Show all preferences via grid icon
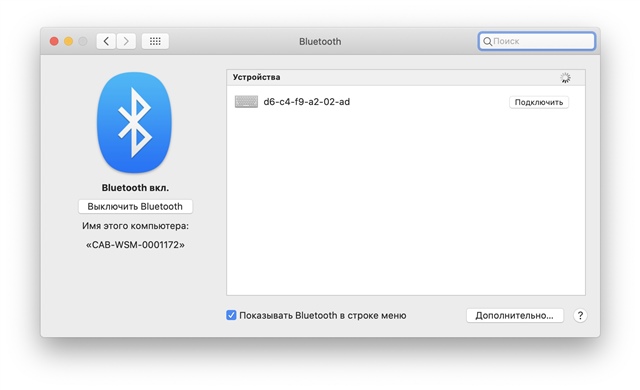Screen dimensions: 640x390 pos(155,41)
